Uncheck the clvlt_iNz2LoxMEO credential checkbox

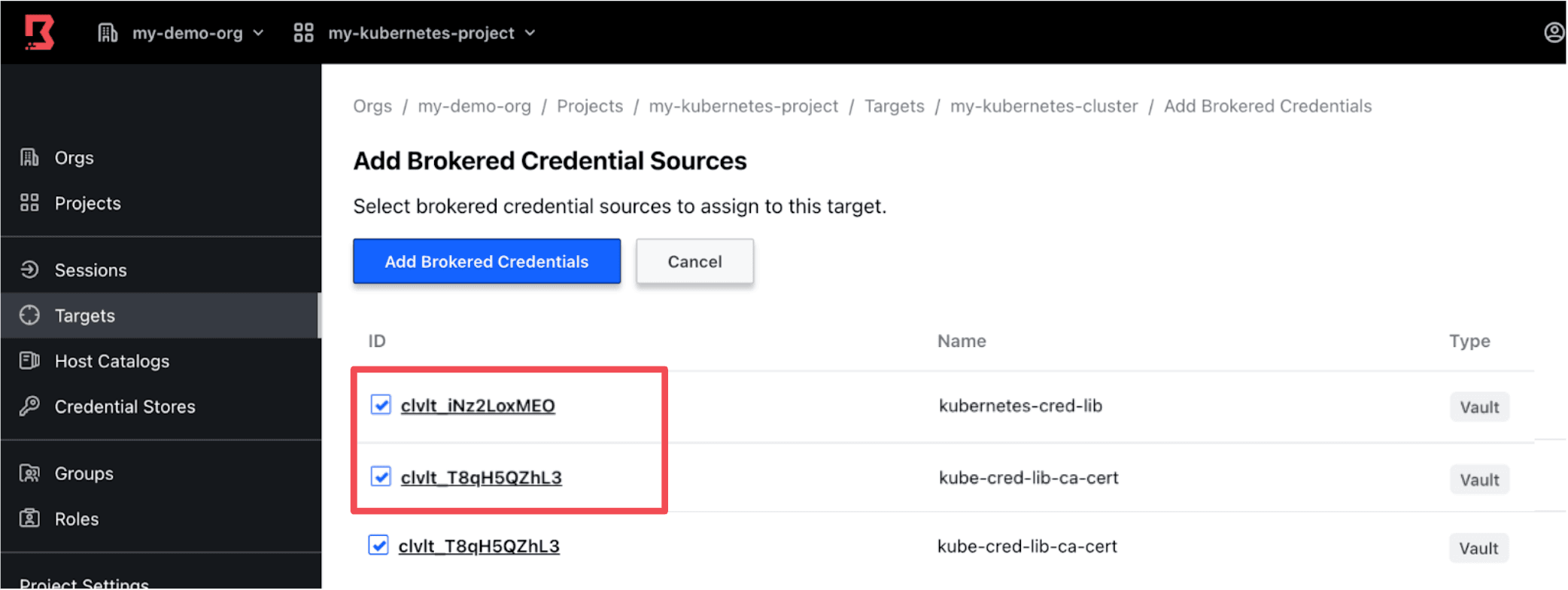click(x=381, y=405)
